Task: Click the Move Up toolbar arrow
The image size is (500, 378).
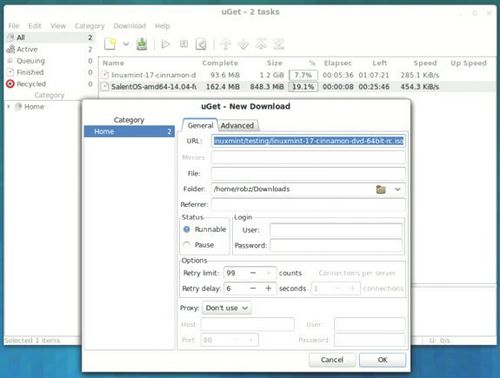Action: [x=226, y=44]
